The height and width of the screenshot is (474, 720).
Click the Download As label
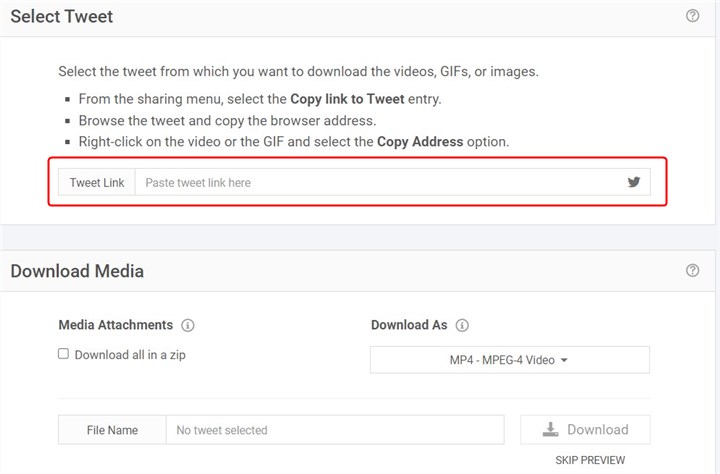[409, 325]
